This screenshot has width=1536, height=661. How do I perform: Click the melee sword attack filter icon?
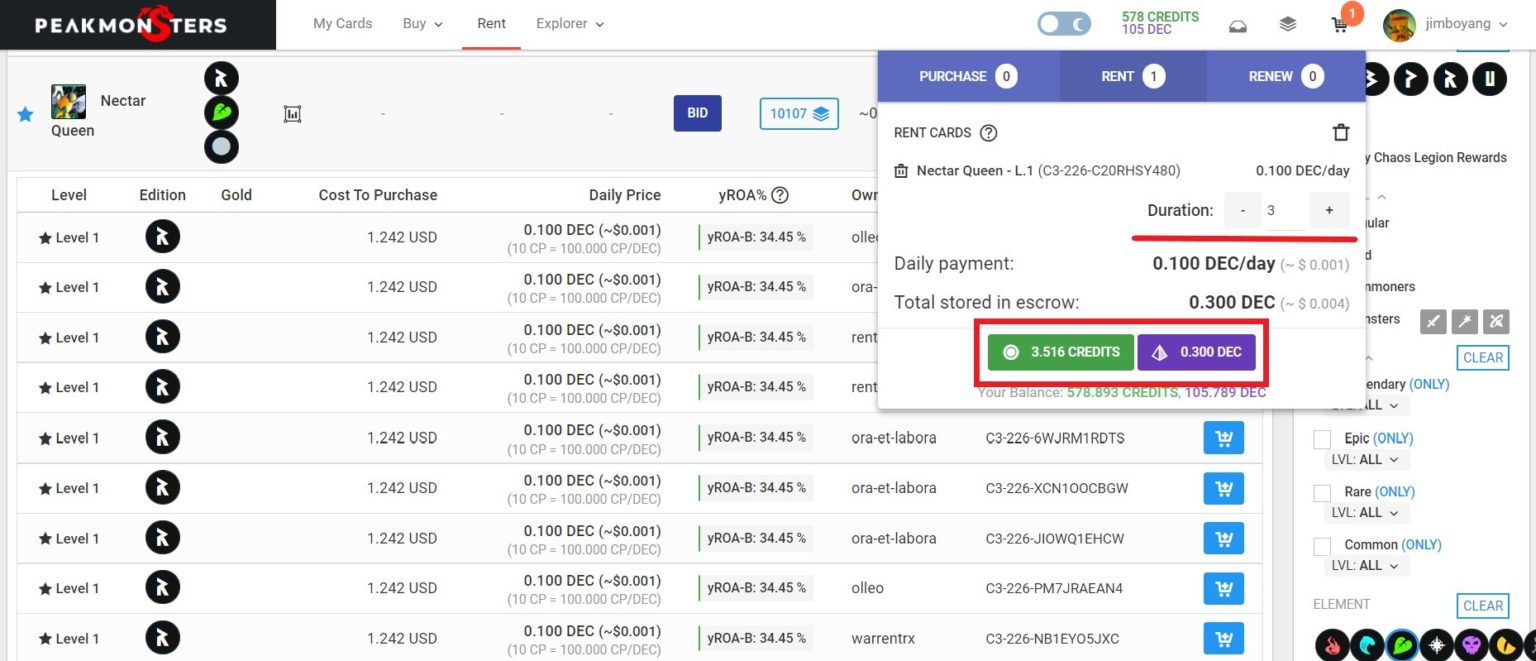click(1433, 321)
